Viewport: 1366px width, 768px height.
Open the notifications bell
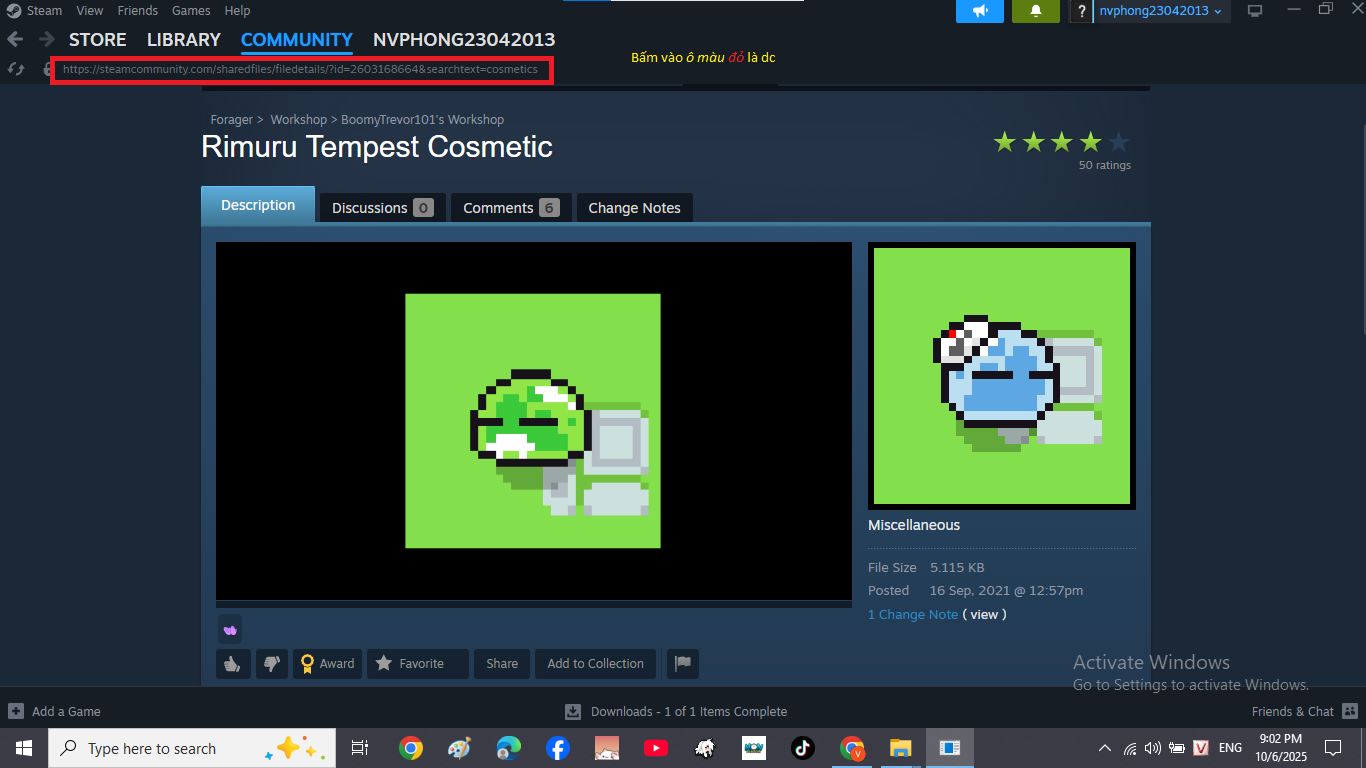(x=1036, y=11)
